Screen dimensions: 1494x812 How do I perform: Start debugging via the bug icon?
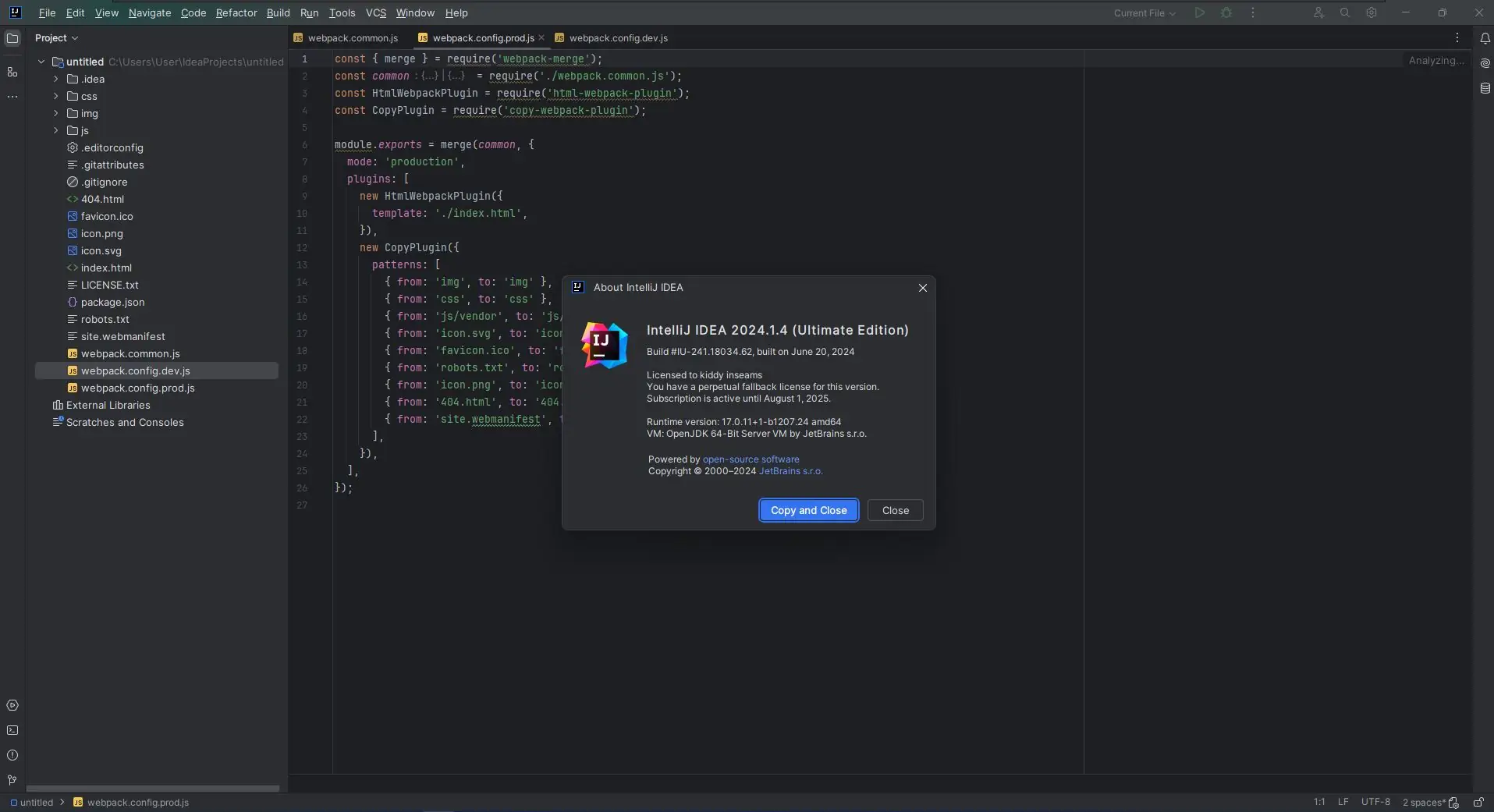1226,12
